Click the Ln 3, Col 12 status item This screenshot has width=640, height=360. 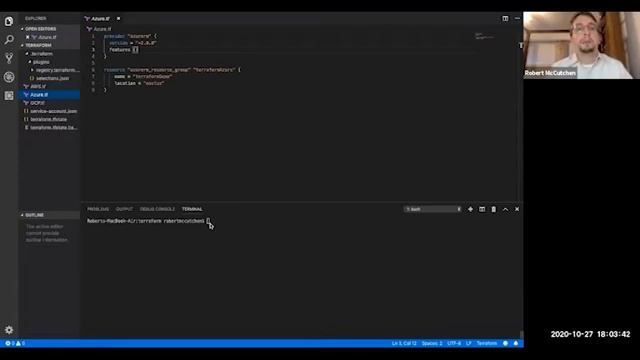404,343
